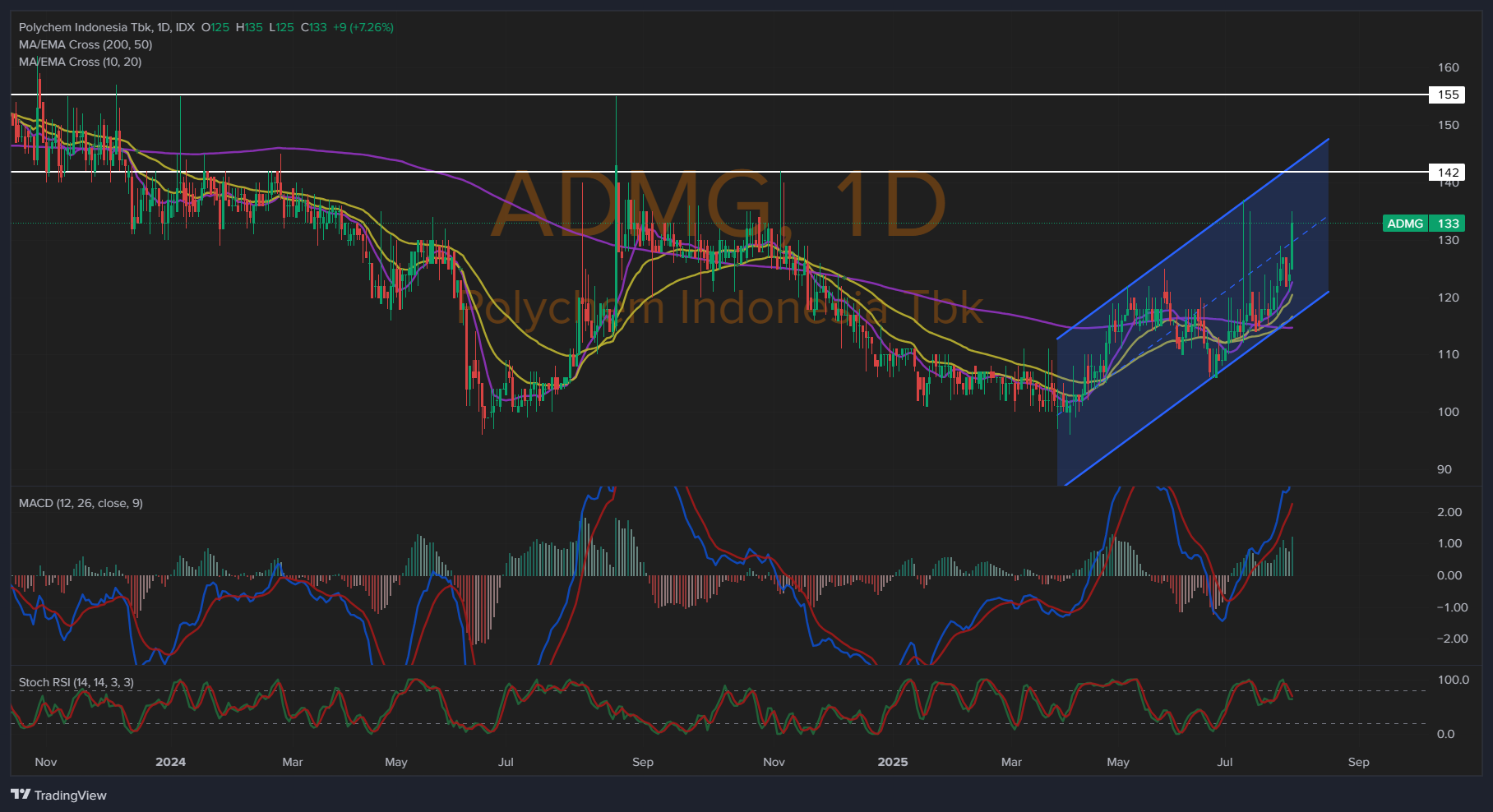Click the C133 close value in header

click(314, 27)
